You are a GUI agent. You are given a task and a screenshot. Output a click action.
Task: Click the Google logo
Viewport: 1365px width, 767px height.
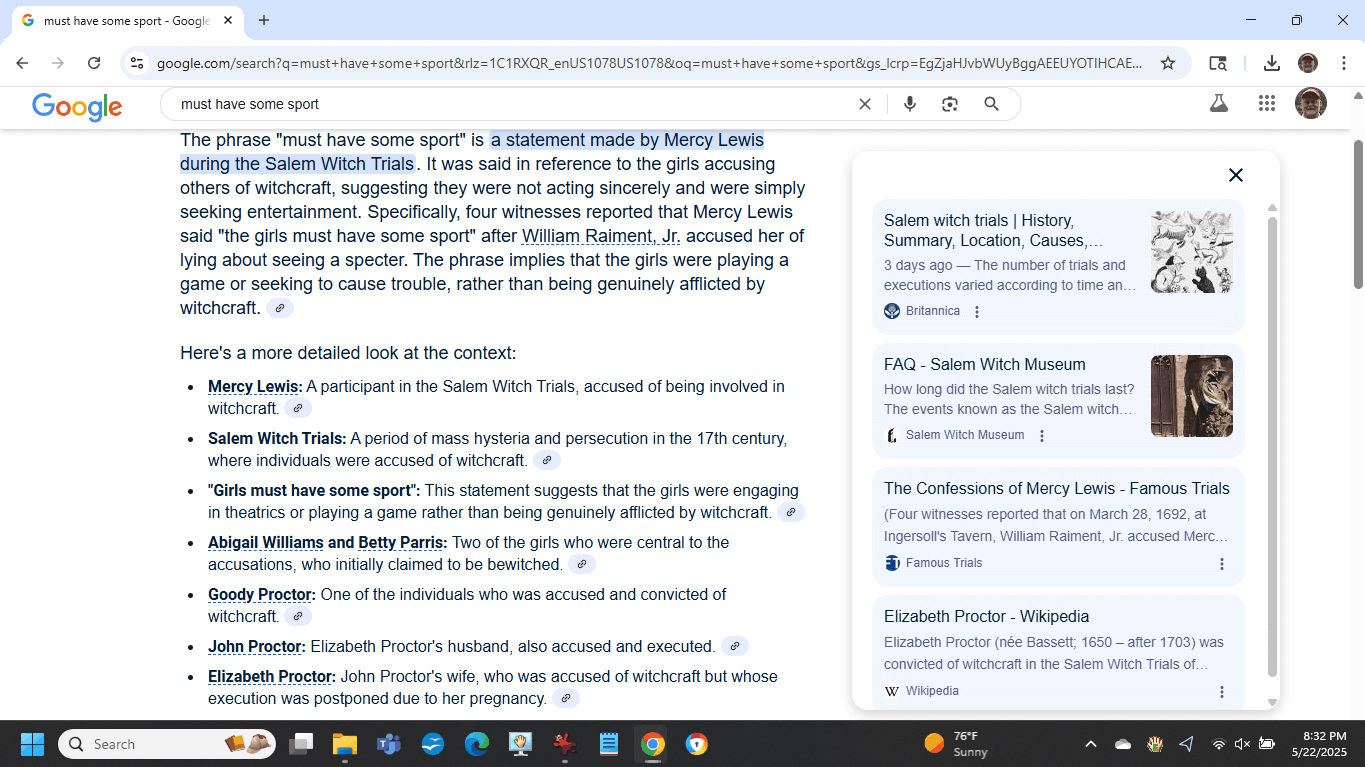click(77, 106)
